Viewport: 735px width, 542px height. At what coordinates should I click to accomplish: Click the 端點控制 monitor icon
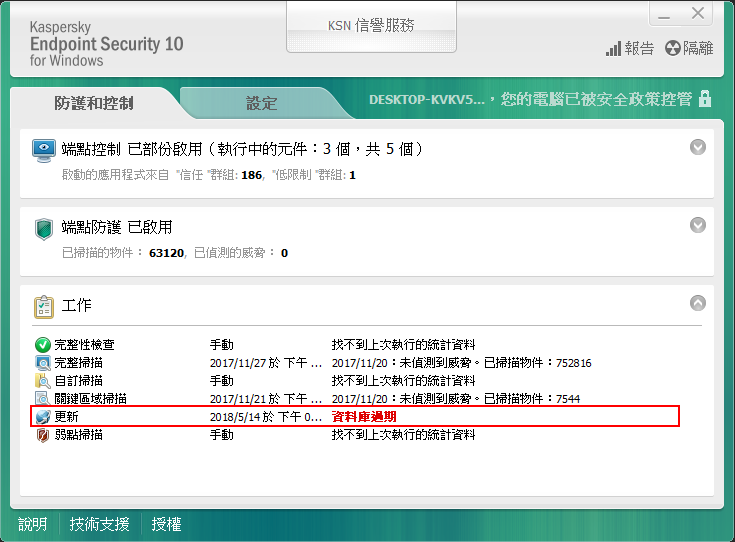point(44,151)
